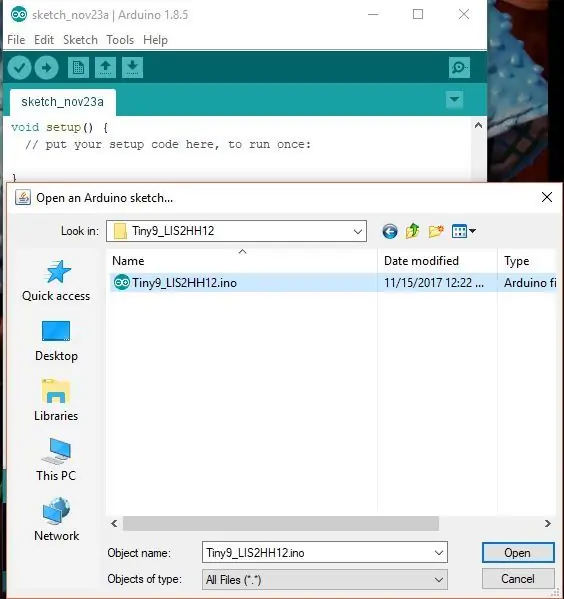Create a new sketch with the New icon
This screenshot has height=599, width=564.
tap(78, 68)
